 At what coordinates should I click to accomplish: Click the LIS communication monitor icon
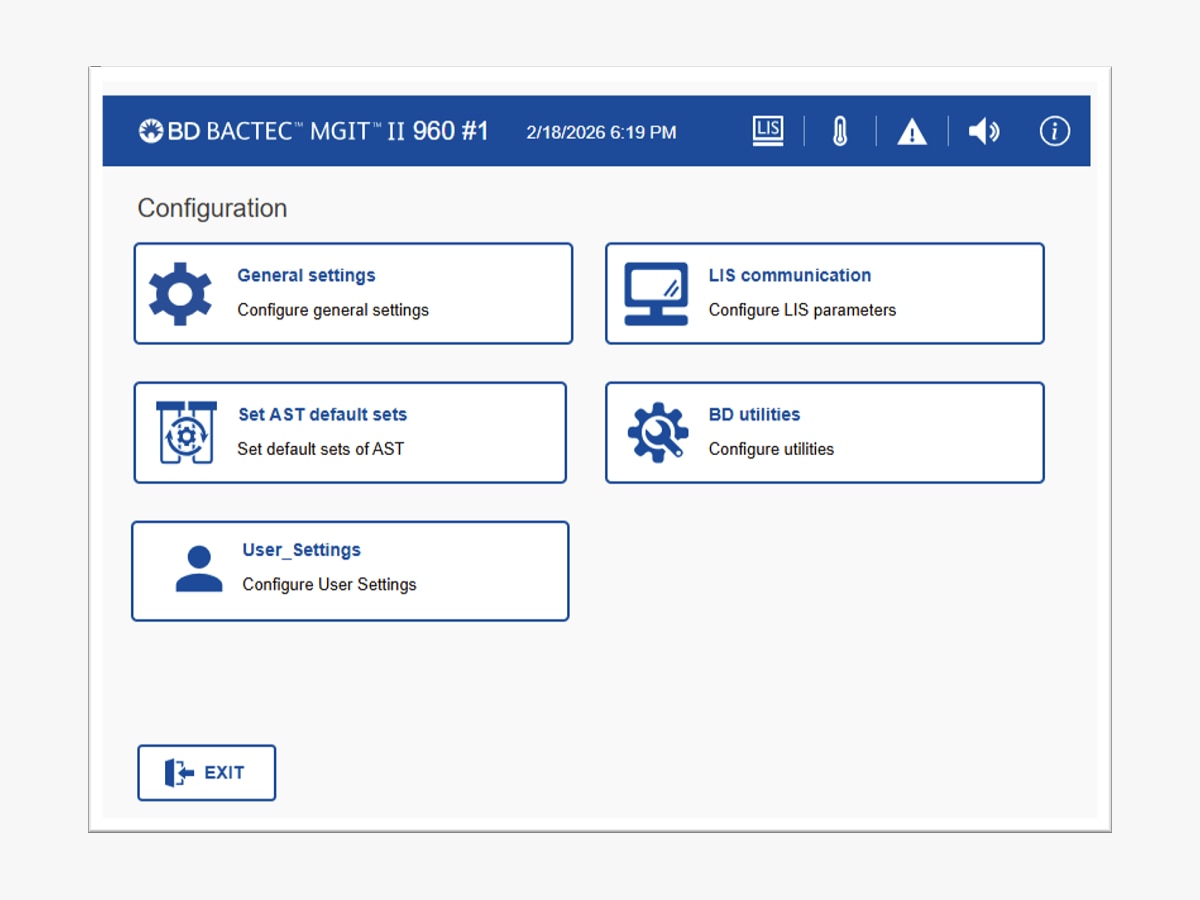pos(656,294)
